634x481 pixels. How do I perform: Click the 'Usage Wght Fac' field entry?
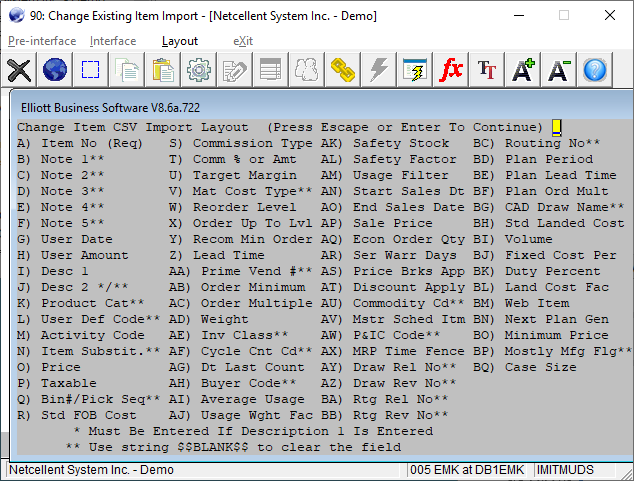(241, 416)
